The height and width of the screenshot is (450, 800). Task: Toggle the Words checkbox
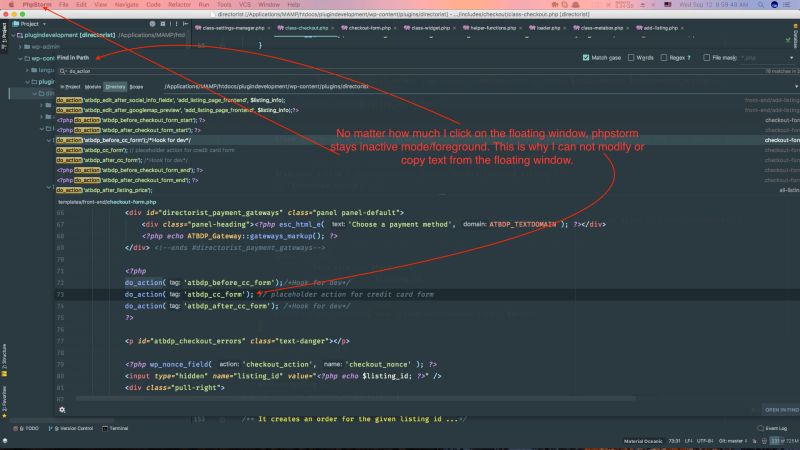pos(631,58)
